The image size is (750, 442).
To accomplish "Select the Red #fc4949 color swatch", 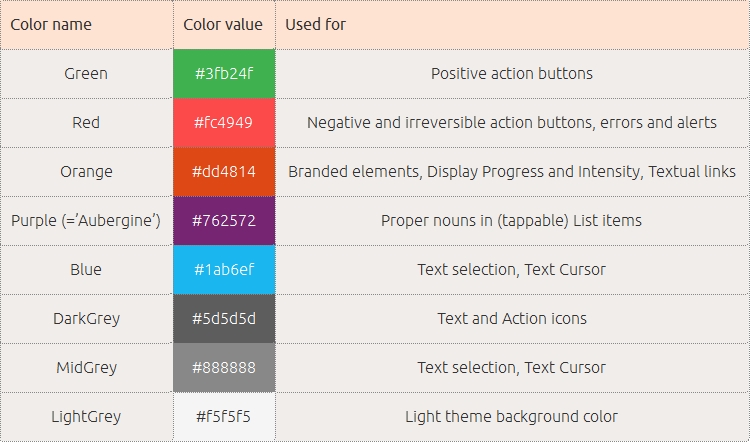I will [x=224, y=123].
